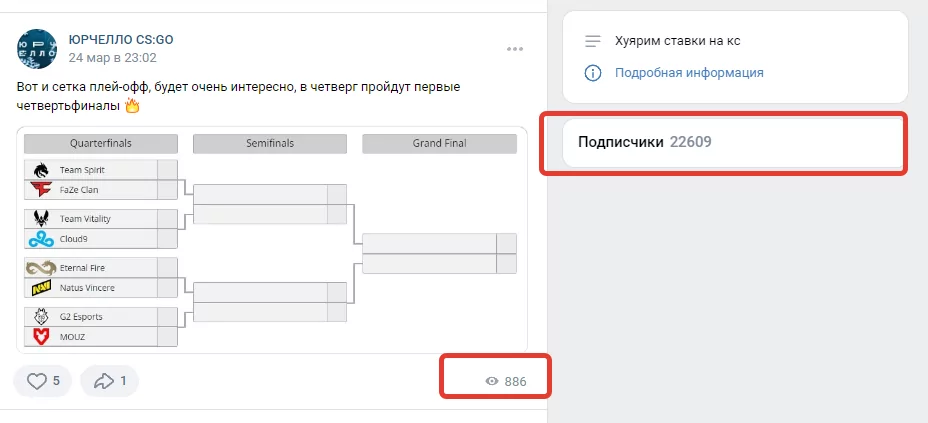Share the post via the arrow icon
Screen dimensions: 928x423
tap(109, 381)
